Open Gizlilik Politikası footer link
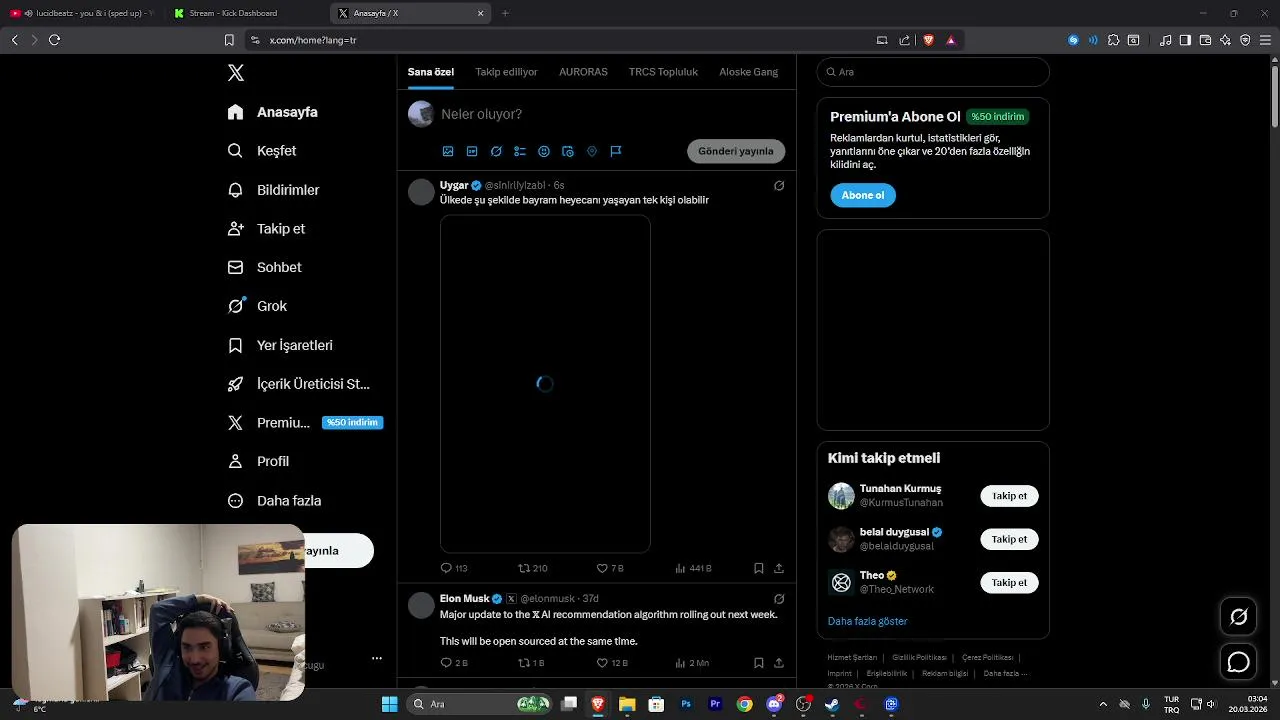 919,658
